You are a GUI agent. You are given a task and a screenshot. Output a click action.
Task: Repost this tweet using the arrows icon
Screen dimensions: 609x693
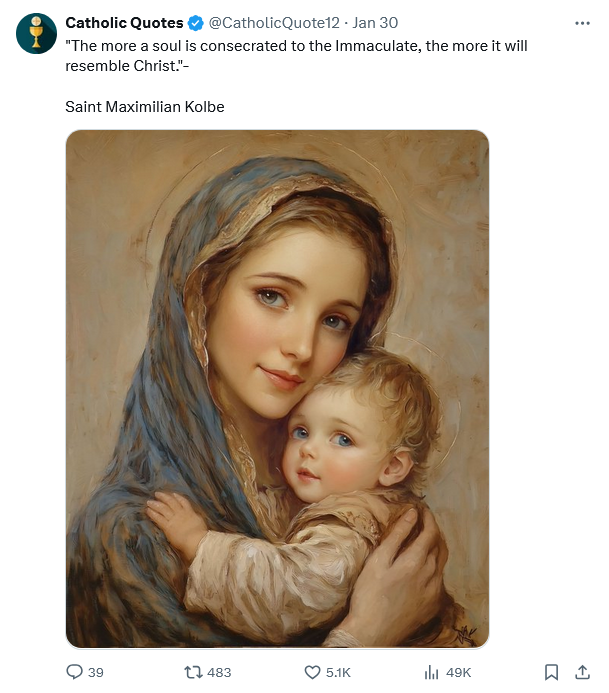tap(193, 672)
